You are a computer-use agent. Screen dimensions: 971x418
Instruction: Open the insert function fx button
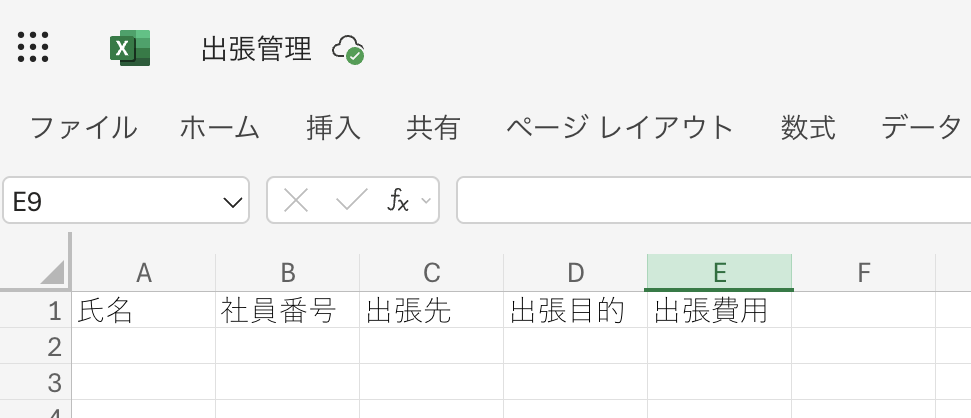click(398, 201)
